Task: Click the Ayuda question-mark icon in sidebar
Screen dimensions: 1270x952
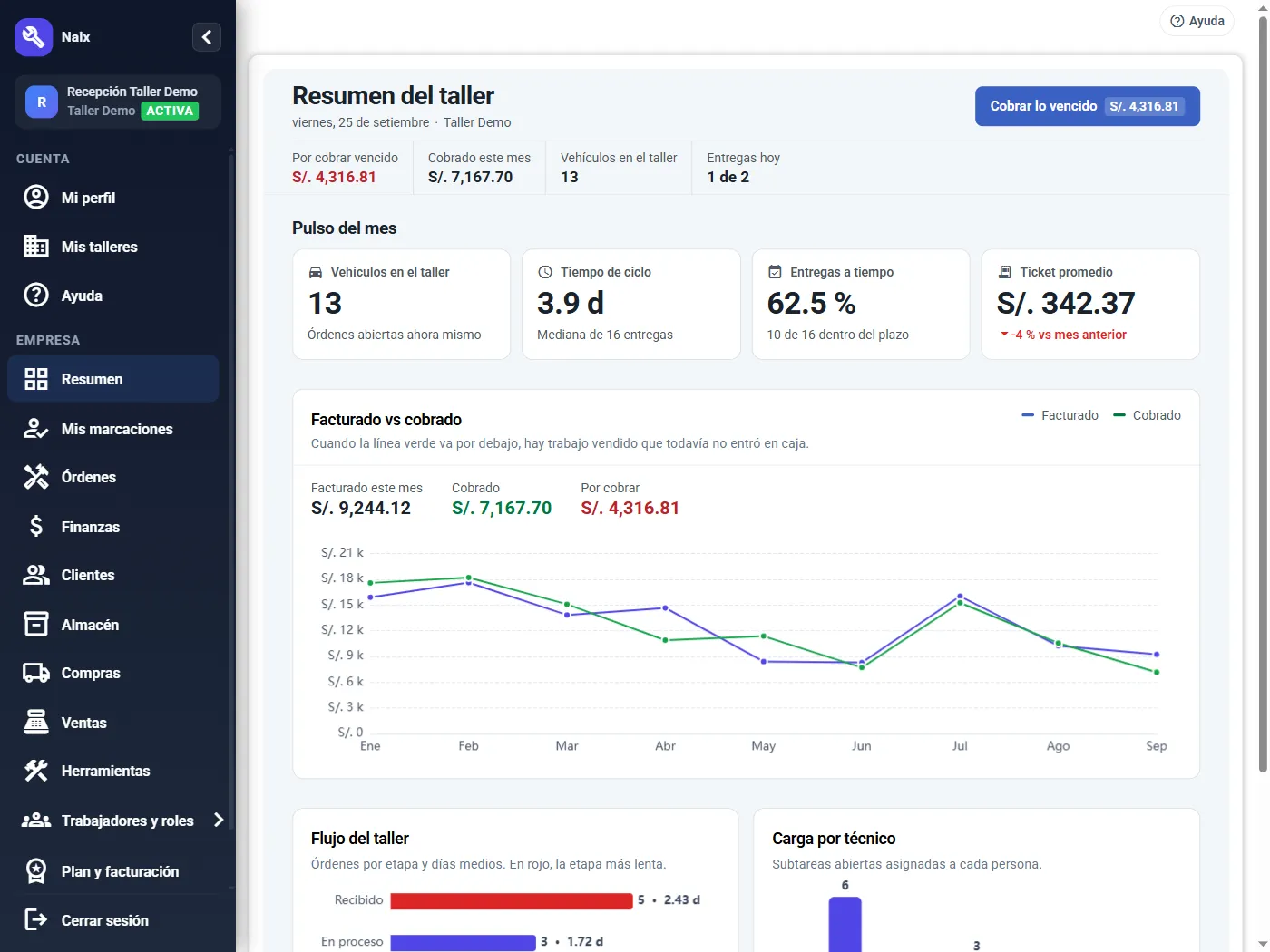Action: [x=36, y=296]
